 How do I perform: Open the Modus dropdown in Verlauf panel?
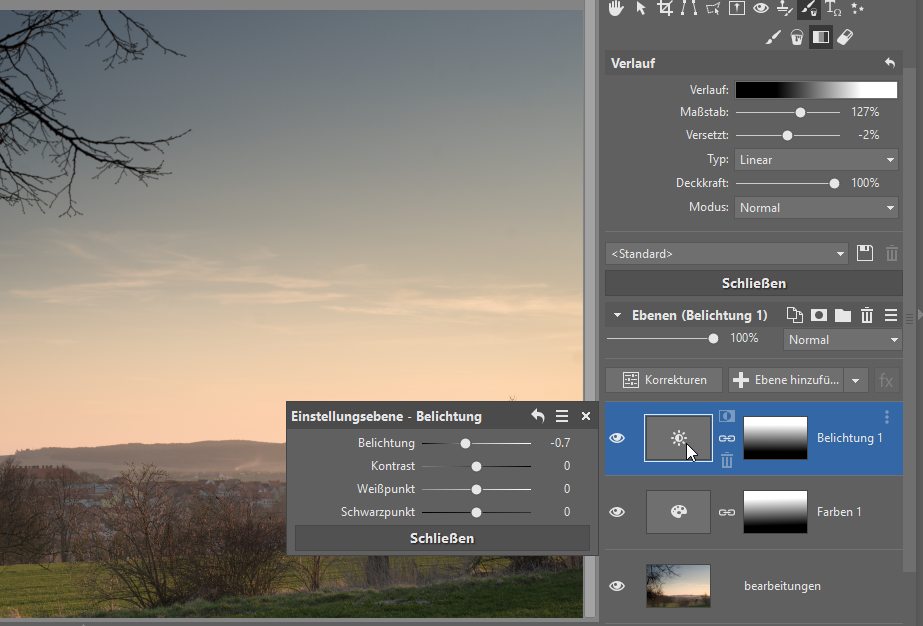coord(816,208)
